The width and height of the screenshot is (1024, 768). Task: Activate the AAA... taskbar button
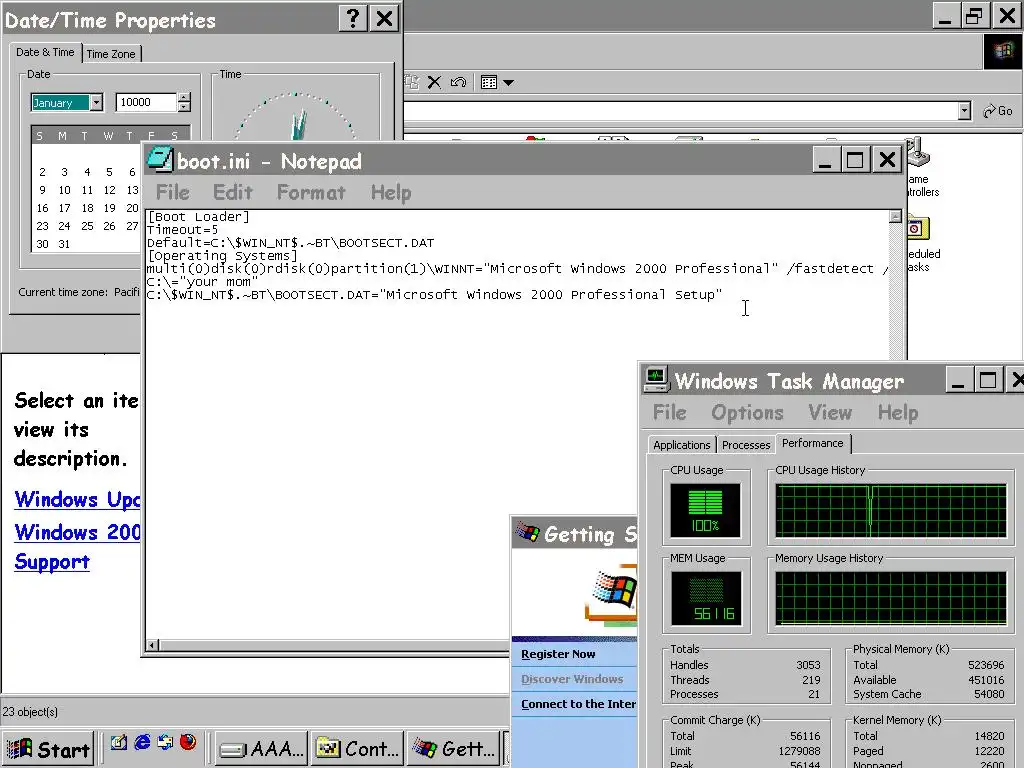pos(261,749)
